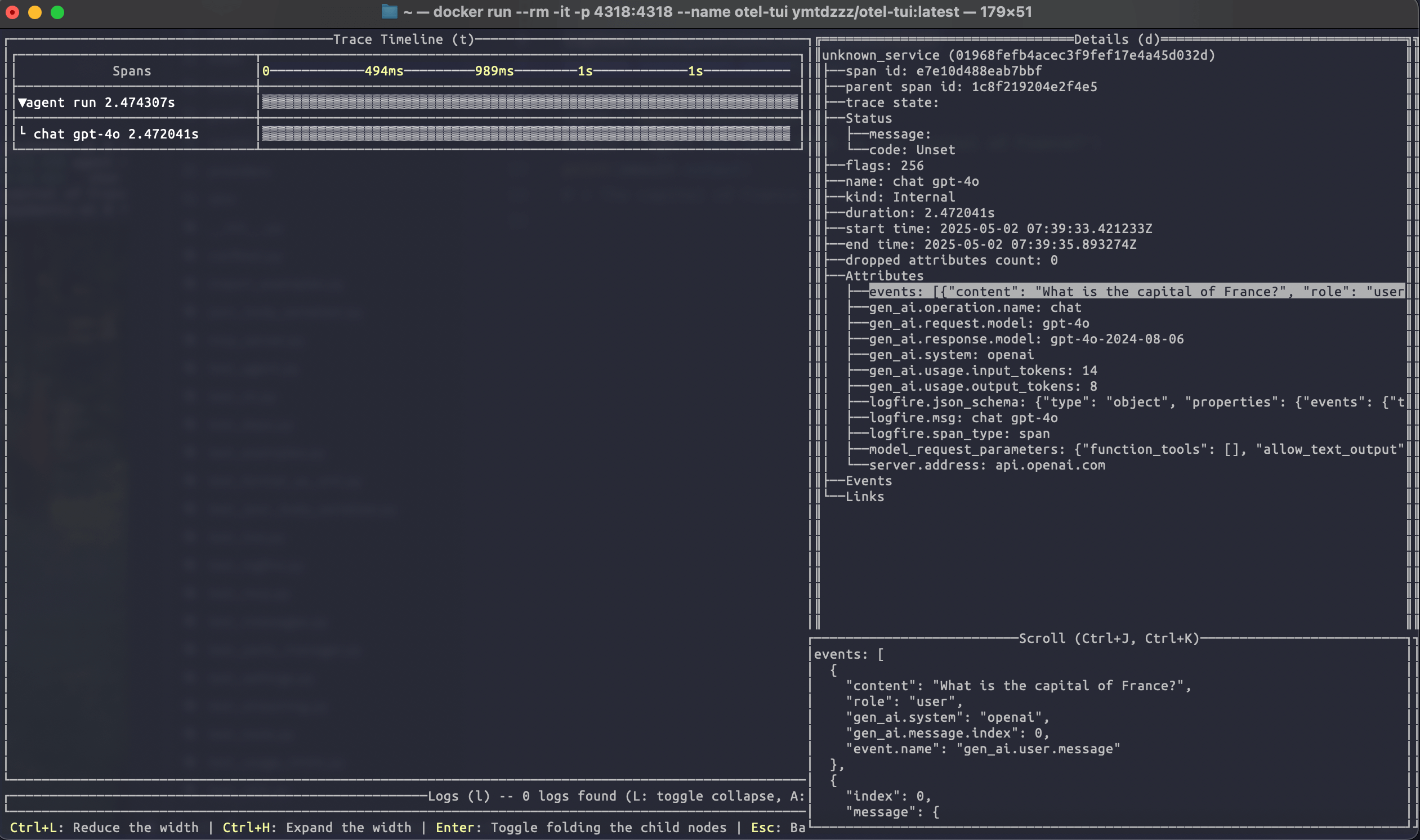Collapse the agent run span triangle
Screen dimensions: 1420x840
22,102
